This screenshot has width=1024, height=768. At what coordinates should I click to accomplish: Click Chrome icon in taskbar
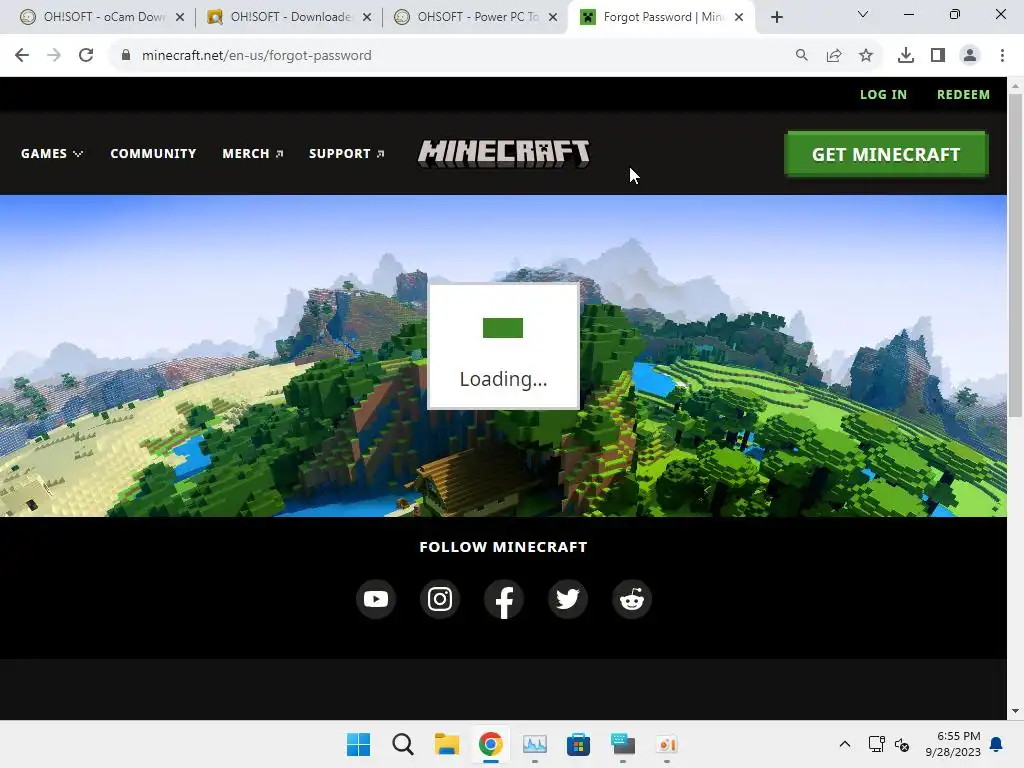click(x=490, y=744)
